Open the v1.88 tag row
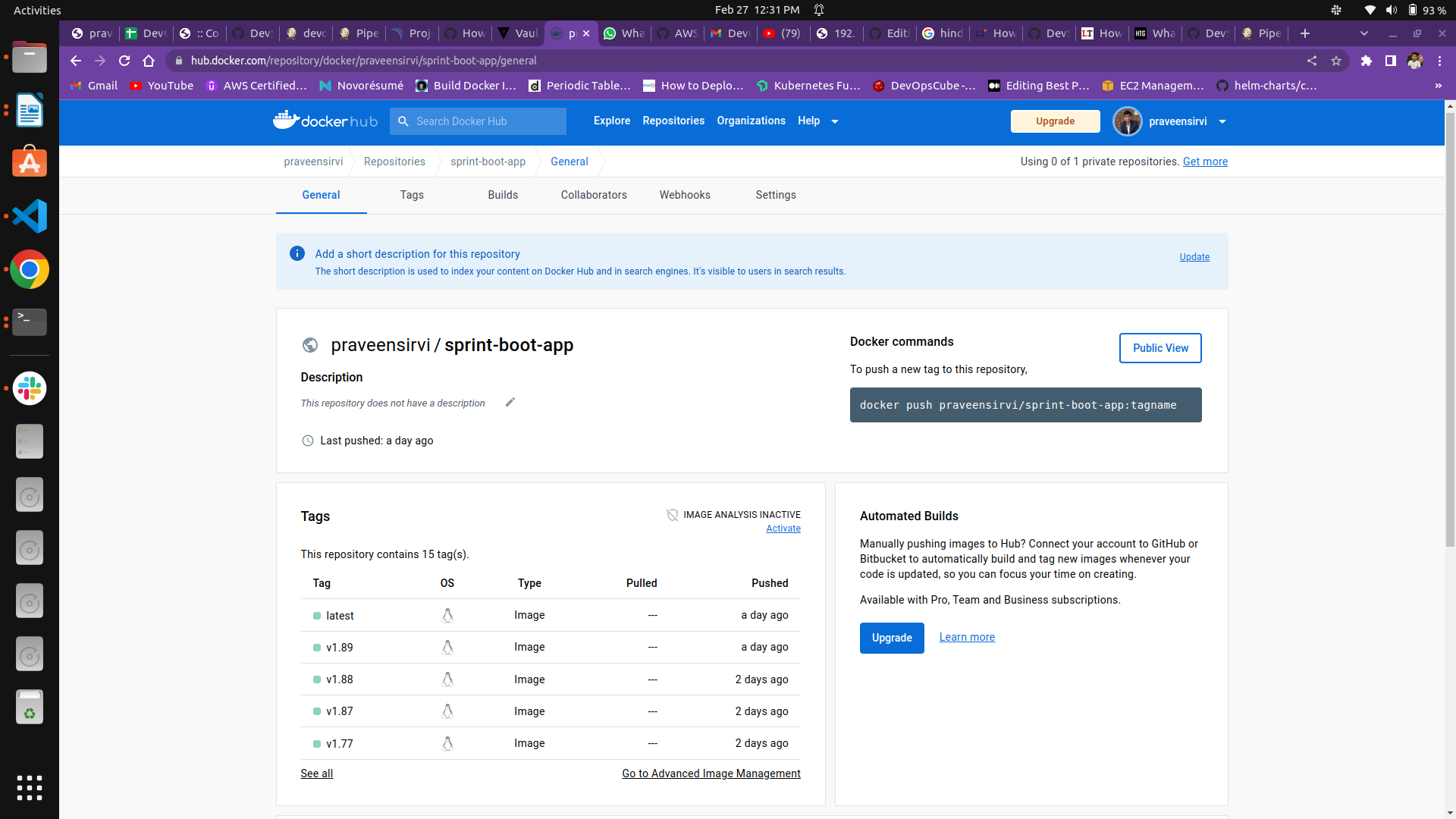This screenshot has width=1456, height=819. (x=551, y=679)
